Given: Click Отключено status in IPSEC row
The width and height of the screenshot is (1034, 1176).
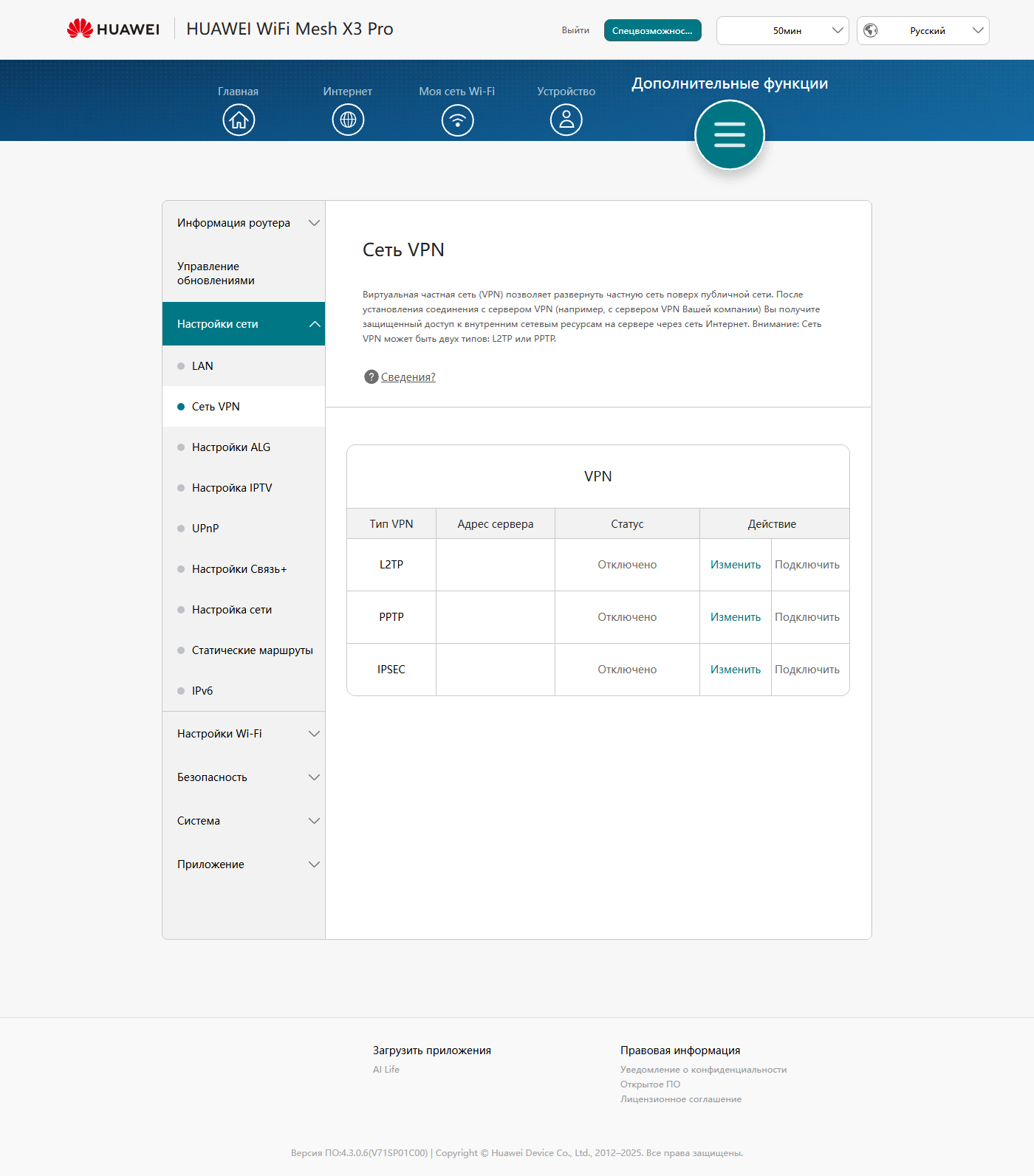Looking at the screenshot, I should point(627,670).
